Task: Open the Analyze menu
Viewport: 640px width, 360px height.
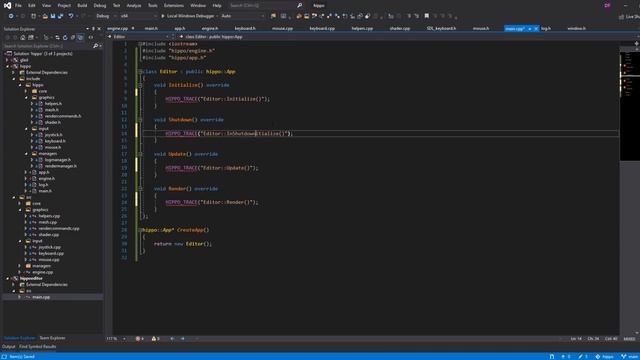Action: (x=133, y=5)
